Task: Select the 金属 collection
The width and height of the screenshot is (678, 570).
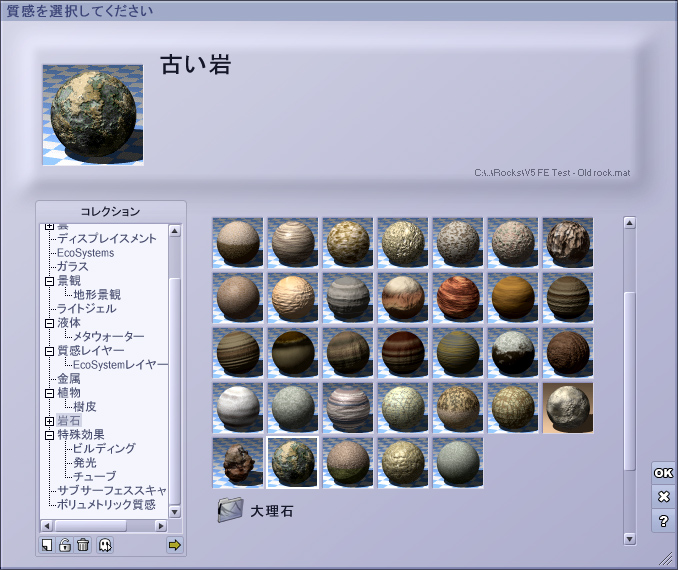Action: (x=69, y=379)
